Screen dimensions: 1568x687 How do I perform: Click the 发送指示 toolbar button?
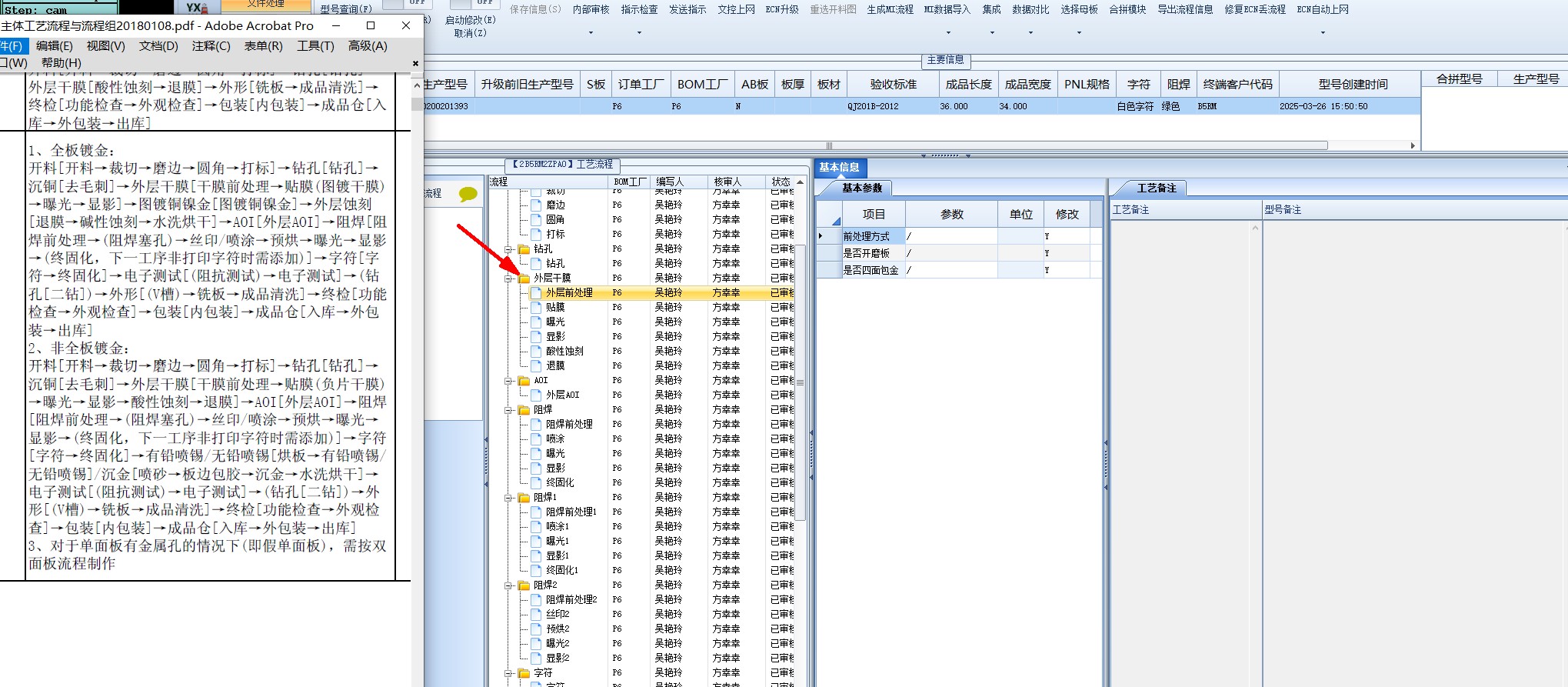pos(687,10)
